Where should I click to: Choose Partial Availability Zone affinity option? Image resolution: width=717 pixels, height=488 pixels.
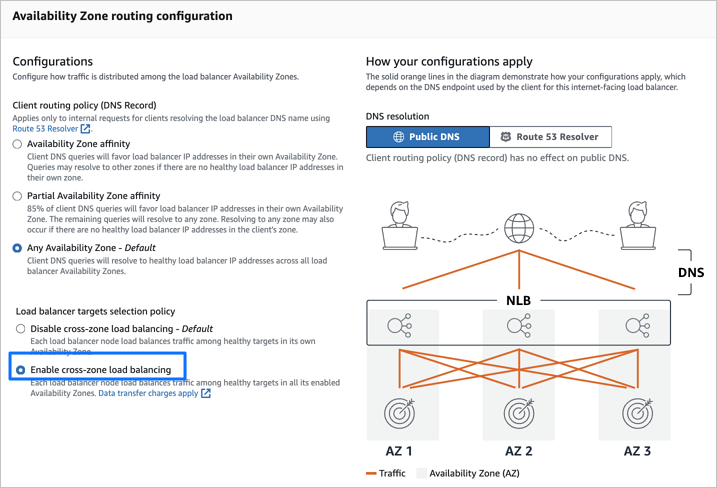point(18,196)
